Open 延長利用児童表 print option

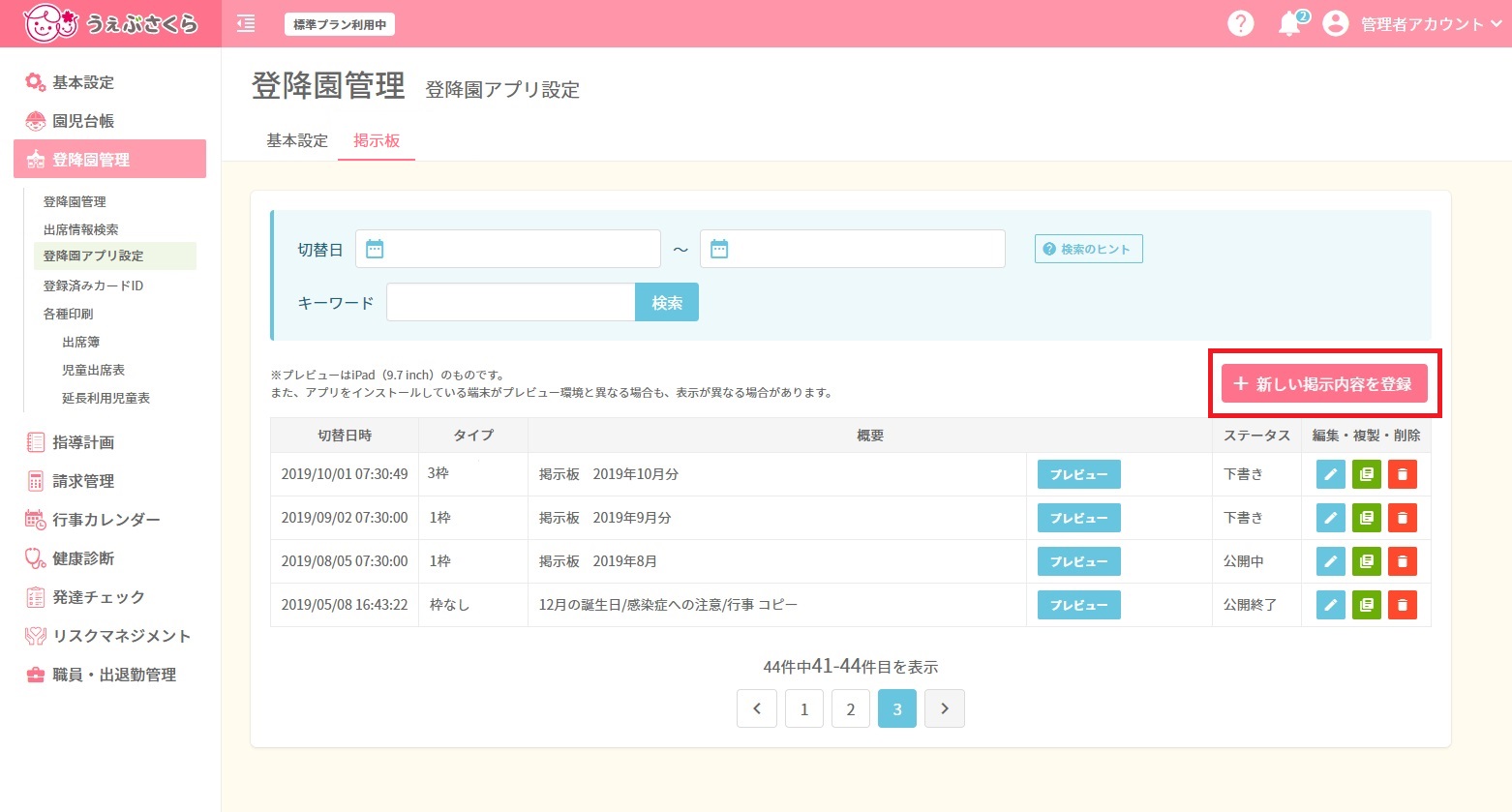click(x=106, y=398)
